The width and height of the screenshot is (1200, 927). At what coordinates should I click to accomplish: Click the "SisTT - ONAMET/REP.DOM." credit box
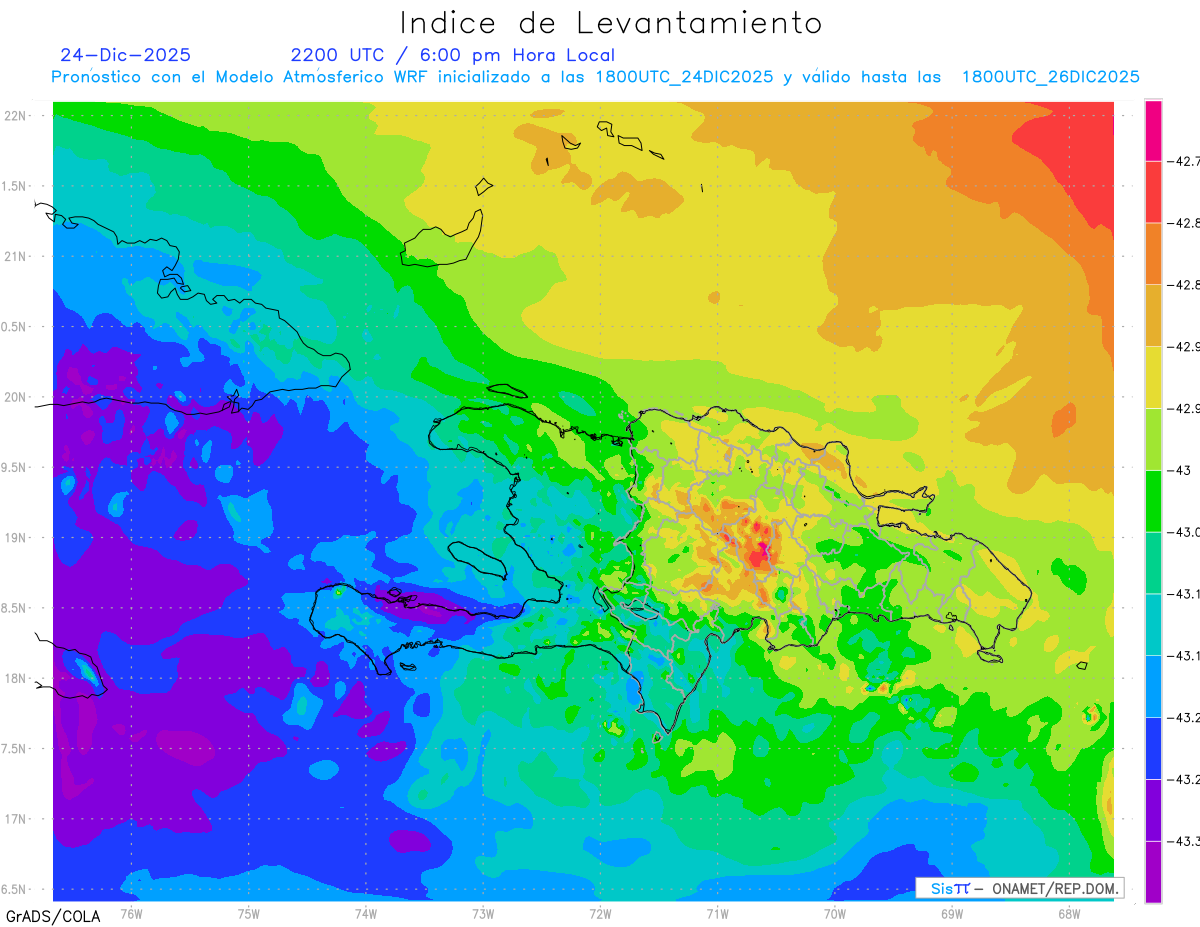pyautogui.click(x=1020, y=888)
